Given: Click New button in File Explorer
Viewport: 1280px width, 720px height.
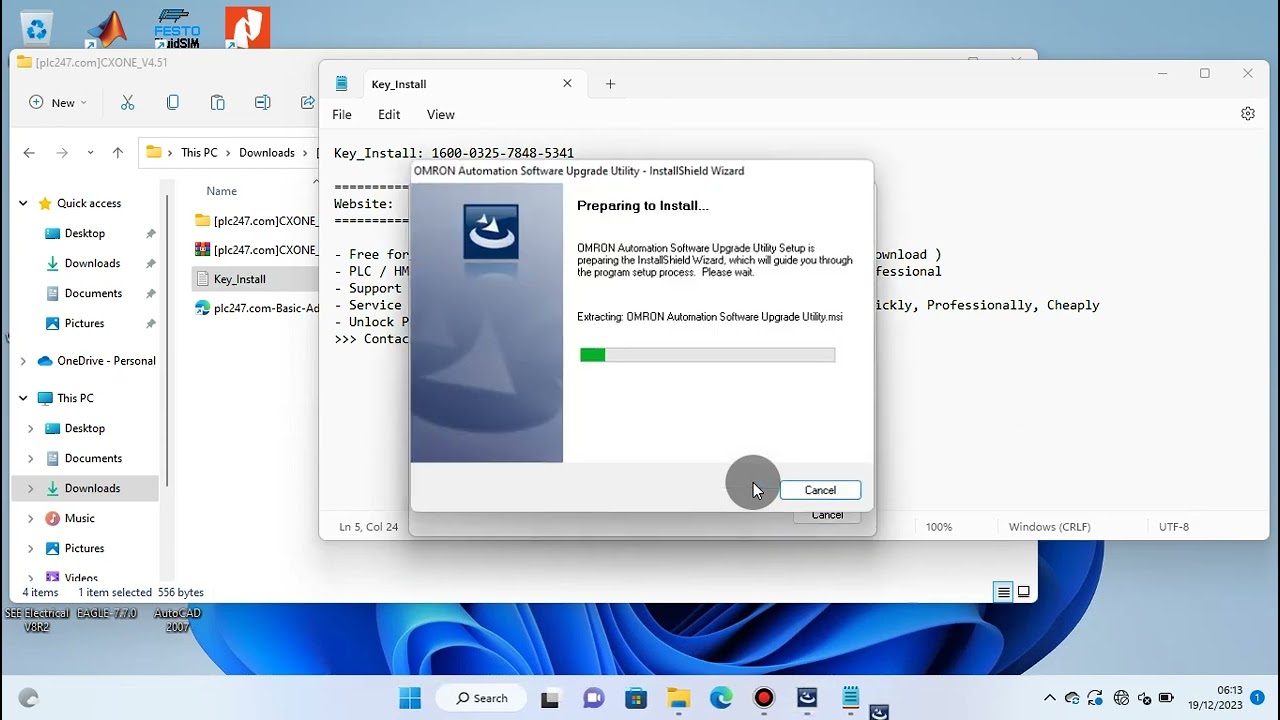Looking at the screenshot, I should [x=58, y=103].
